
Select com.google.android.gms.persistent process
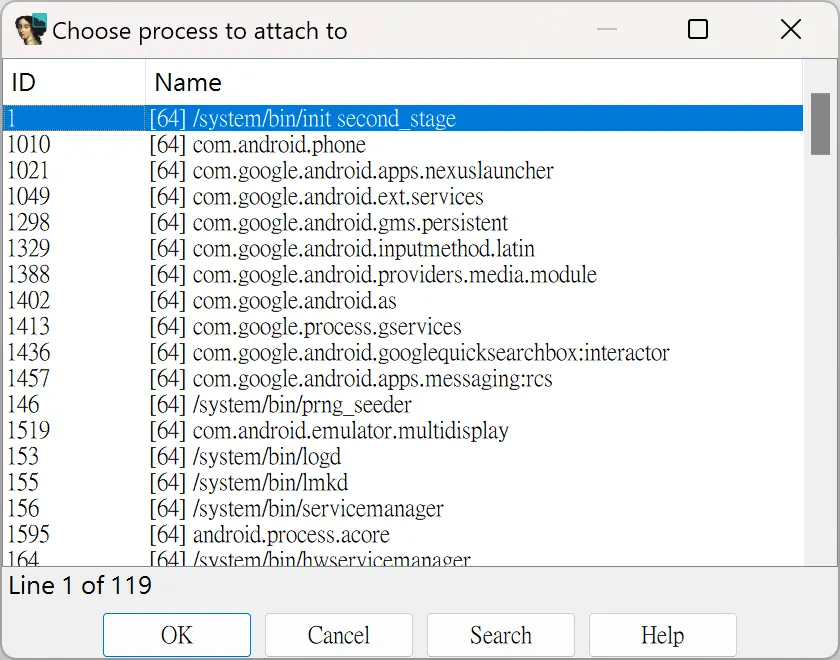(x=403, y=222)
